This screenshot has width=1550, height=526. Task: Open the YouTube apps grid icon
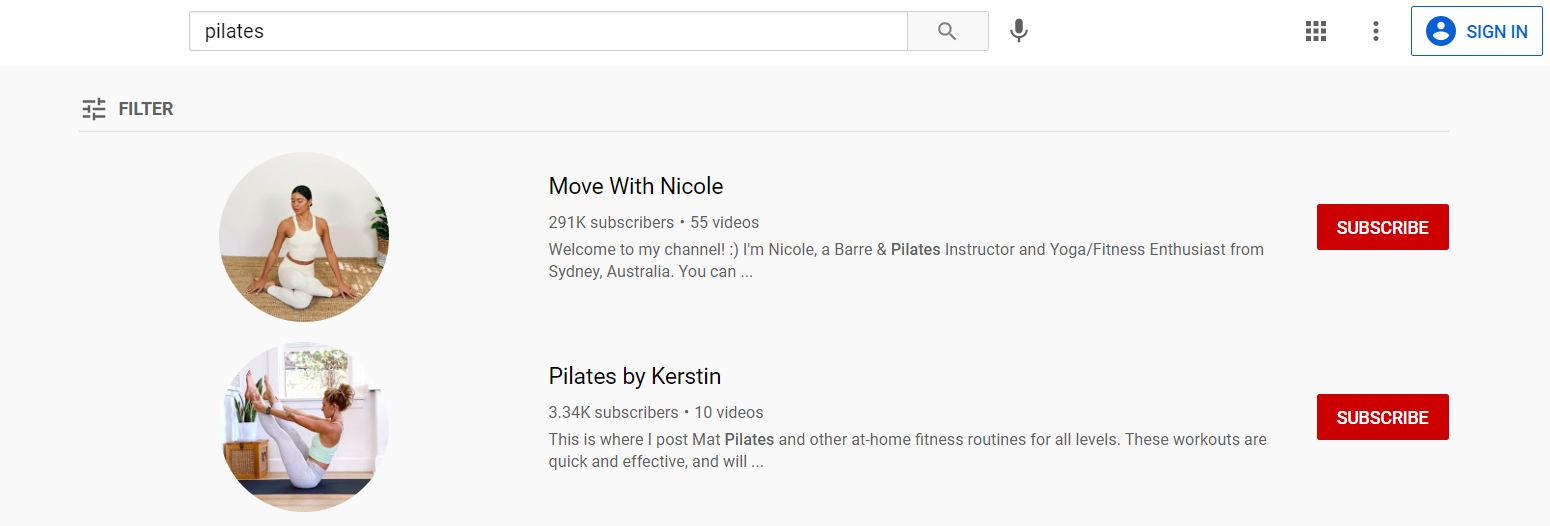pyautogui.click(x=1316, y=31)
